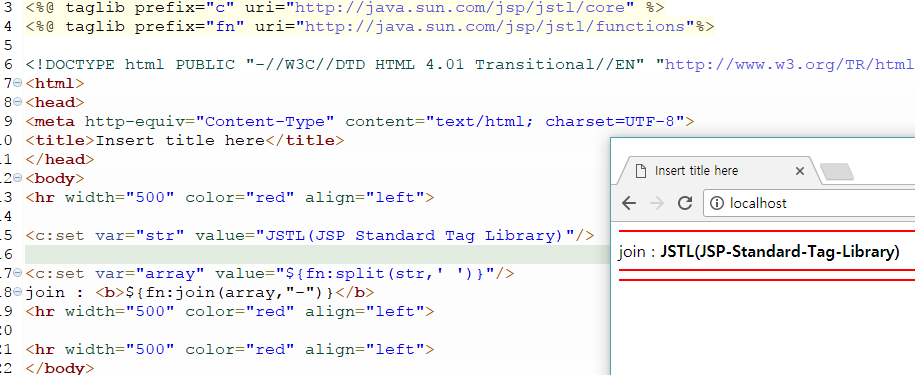Collapse the fold marker at c:set array line
Image resolution: width=915 pixels, height=375 pixels.
(18, 273)
